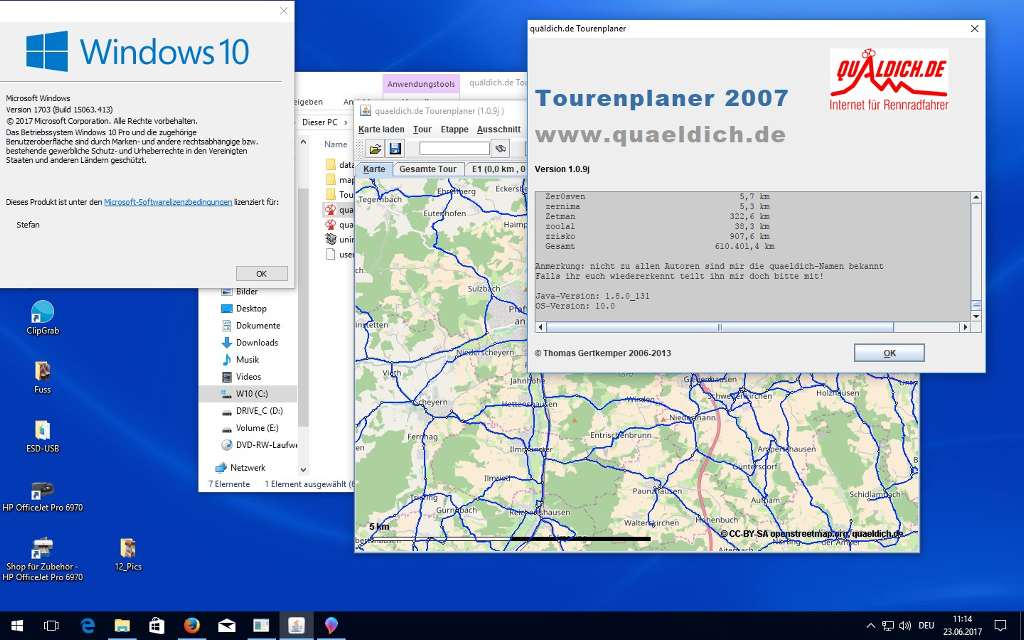Viewport: 1024px width, 640px height.
Task: Open the 12_Pics desktop folder
Action: click(127, 548)
